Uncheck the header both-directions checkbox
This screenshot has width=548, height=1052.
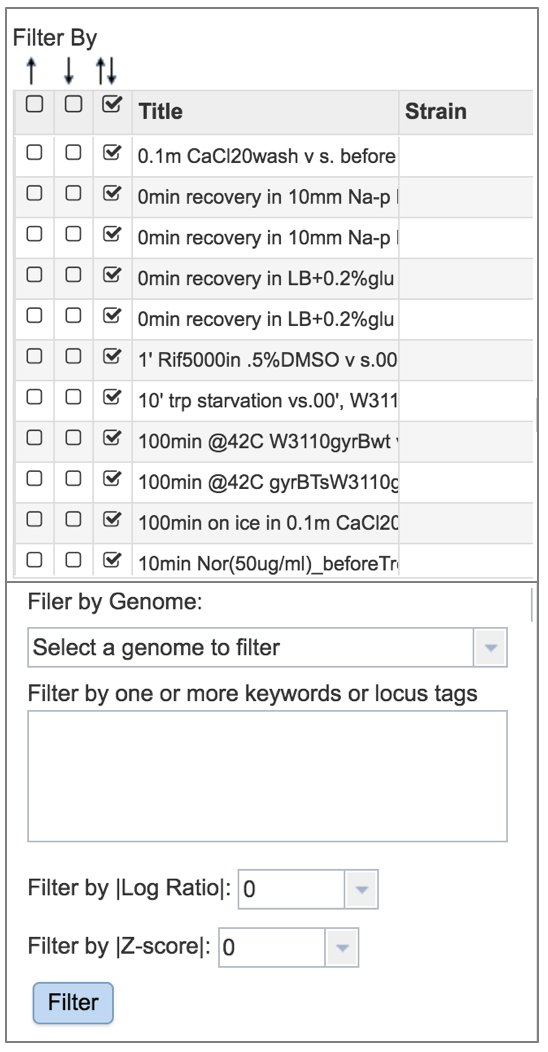[x=112, y=104]
